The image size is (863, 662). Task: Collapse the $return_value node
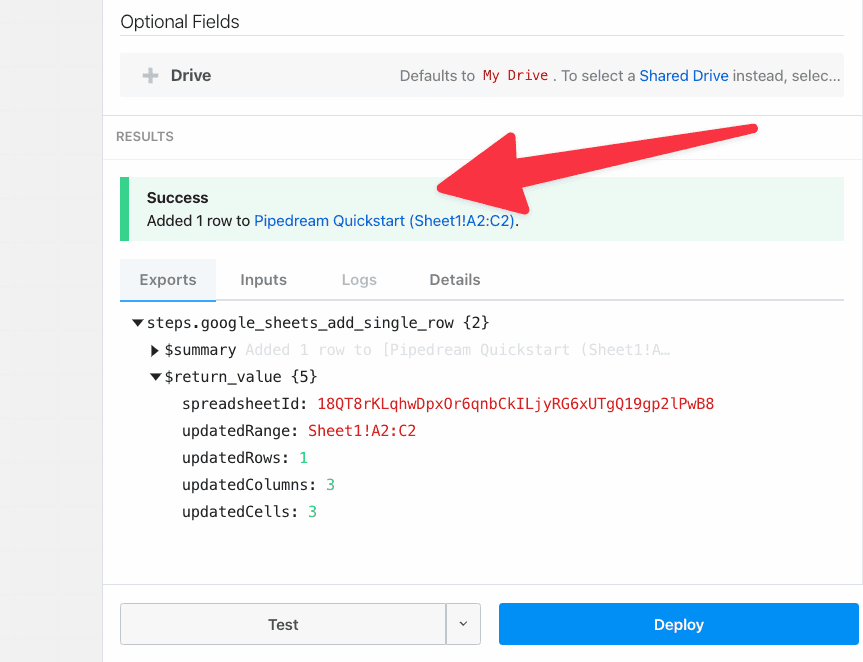155,377
